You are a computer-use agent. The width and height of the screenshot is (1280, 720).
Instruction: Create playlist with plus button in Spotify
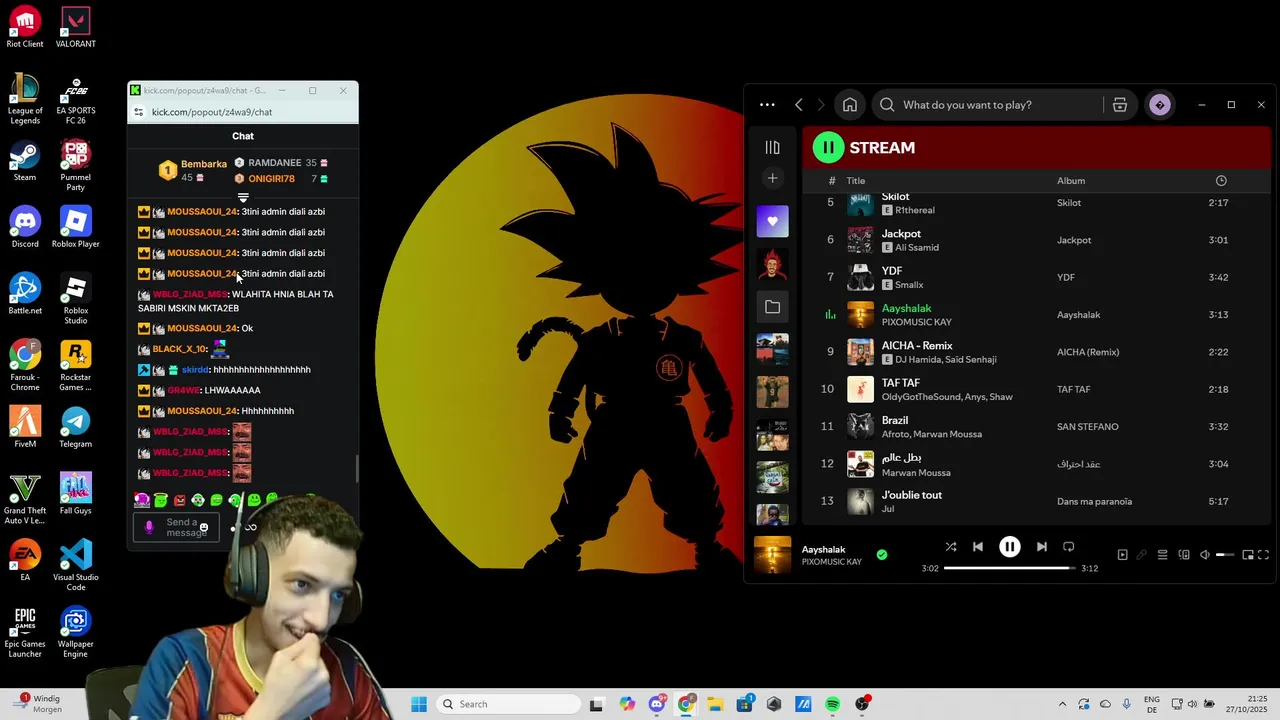(772, 178)
